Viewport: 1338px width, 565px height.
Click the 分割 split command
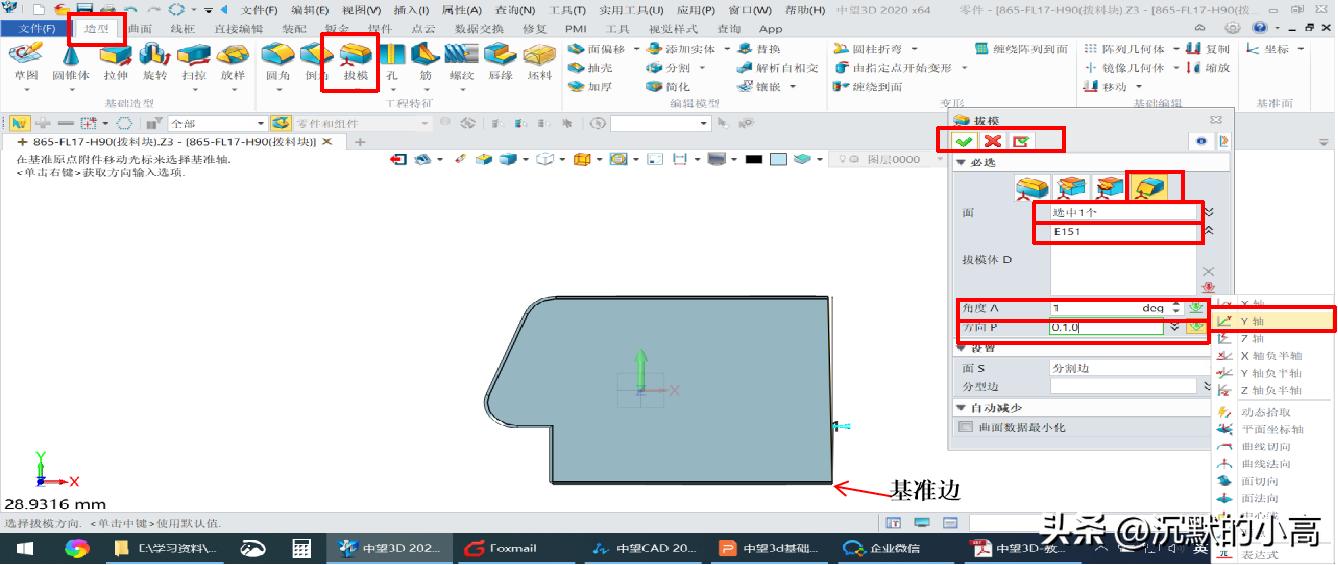[x=668, y=68]
